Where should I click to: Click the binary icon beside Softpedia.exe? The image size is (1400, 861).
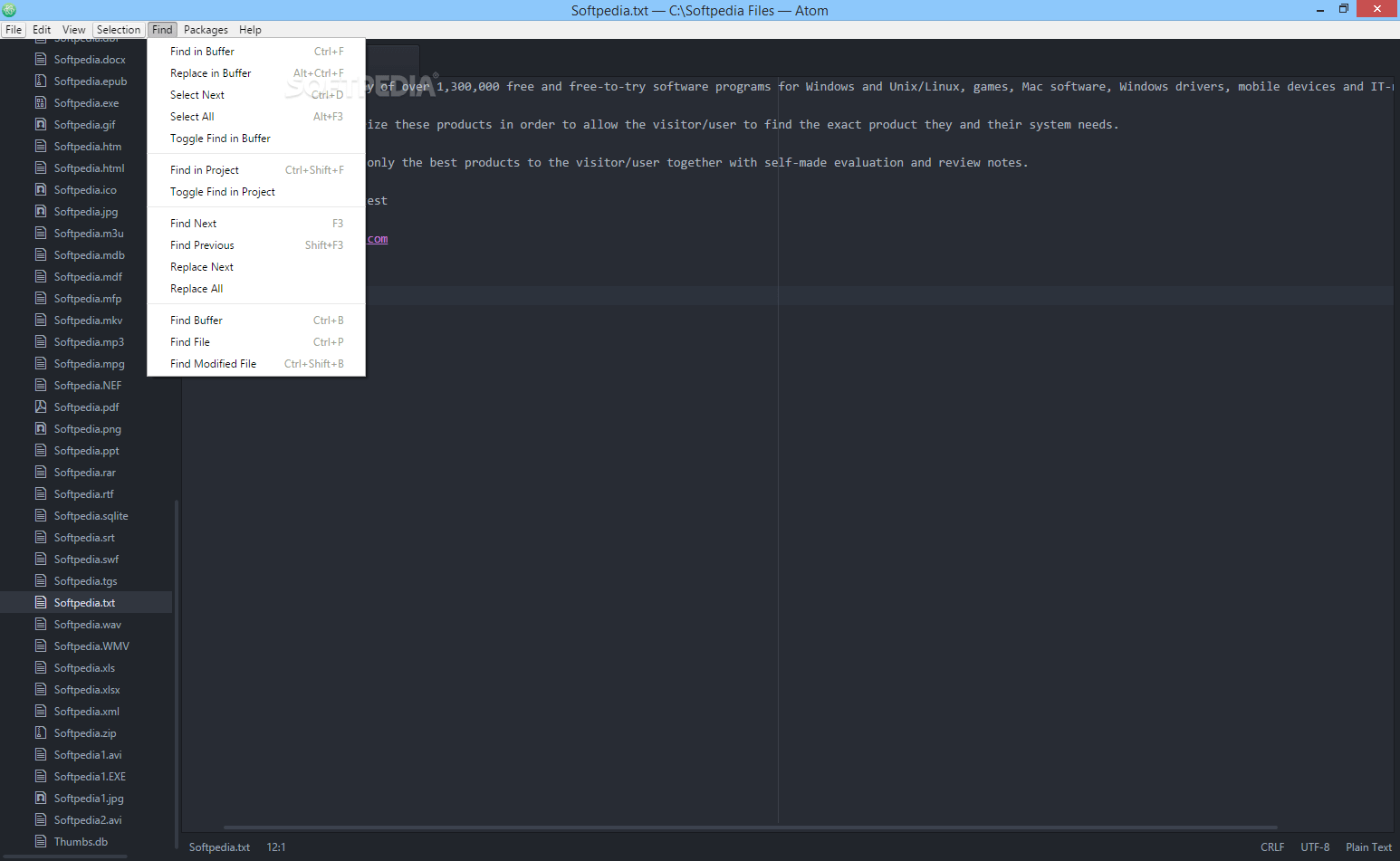[x=41, y=102]
